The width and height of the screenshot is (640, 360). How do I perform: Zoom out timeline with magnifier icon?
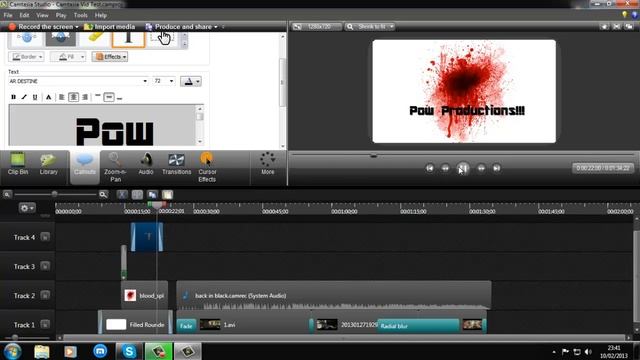(7, 195)
